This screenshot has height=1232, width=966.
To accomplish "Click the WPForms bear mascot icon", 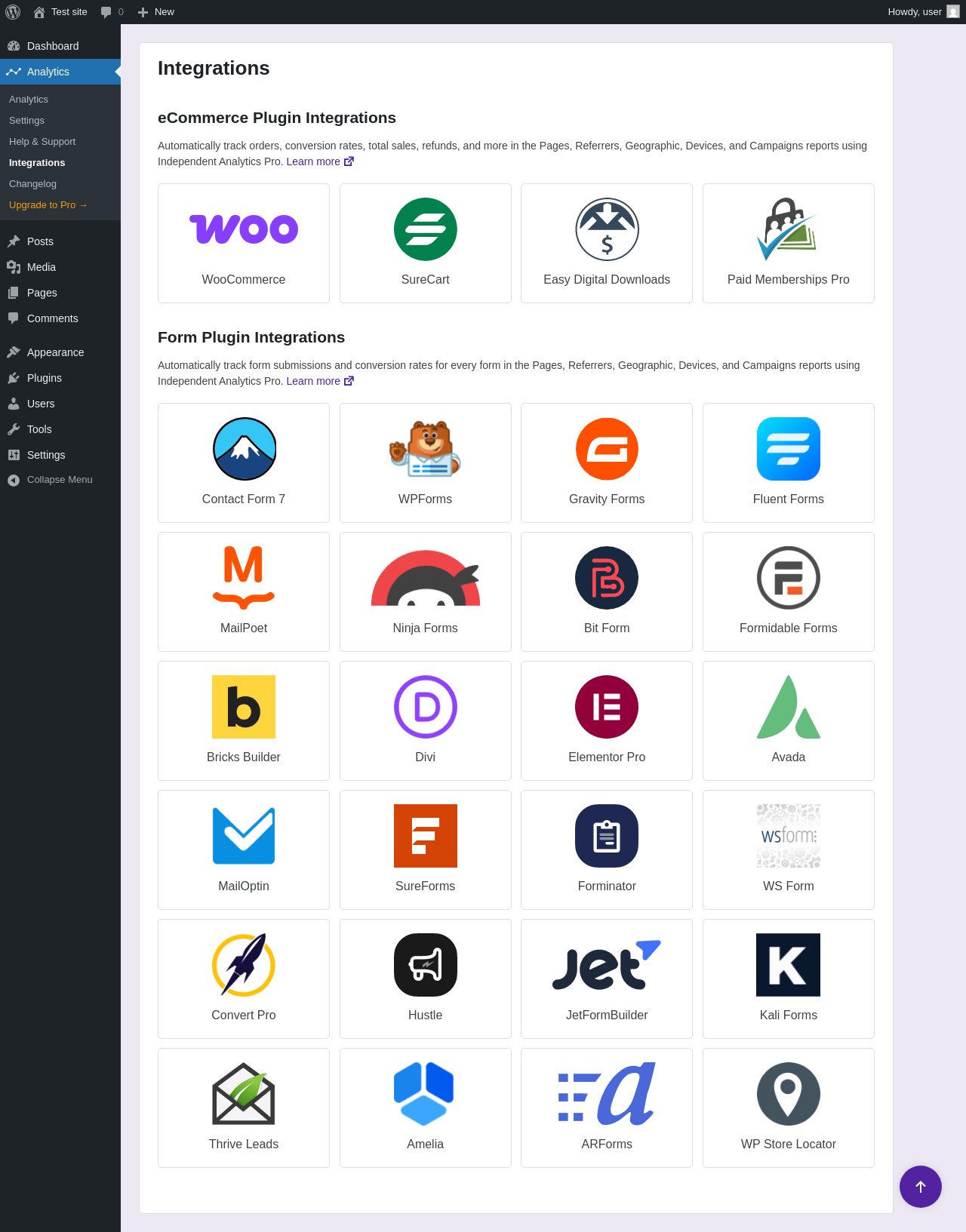I will point(426,449).
